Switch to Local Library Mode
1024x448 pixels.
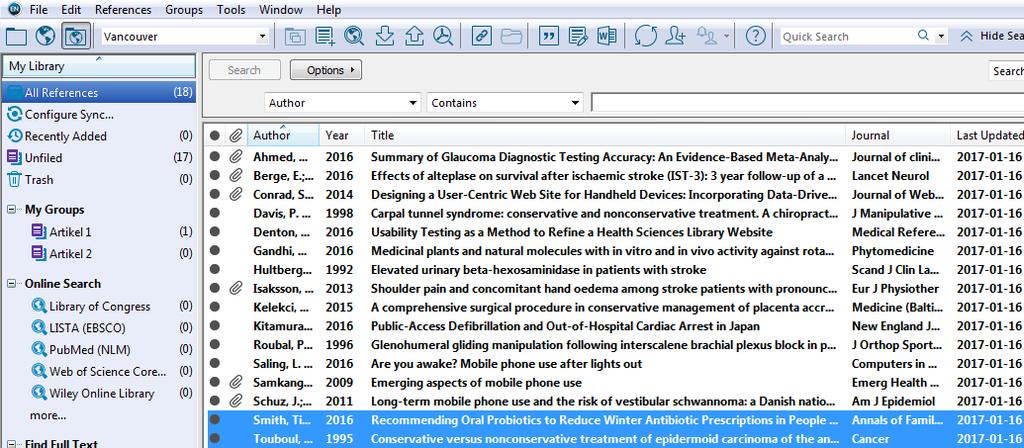(16, 37)
